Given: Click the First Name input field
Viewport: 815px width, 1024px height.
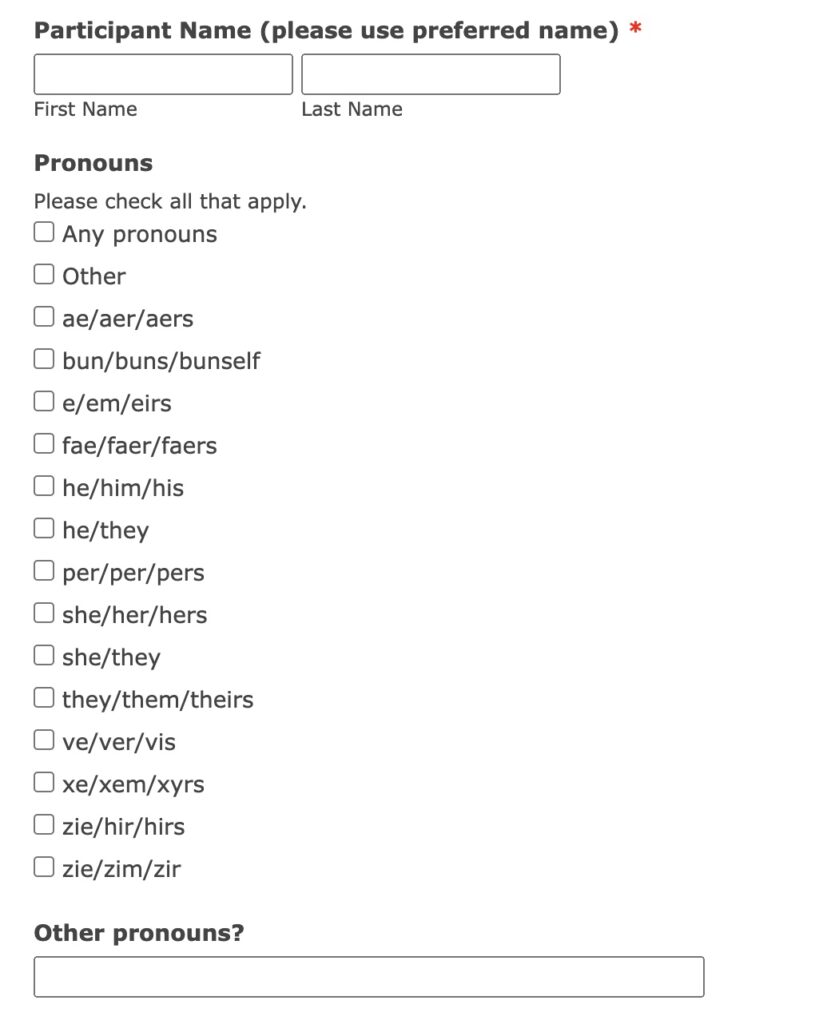Looking at the screenshot, I should [163, 75].
